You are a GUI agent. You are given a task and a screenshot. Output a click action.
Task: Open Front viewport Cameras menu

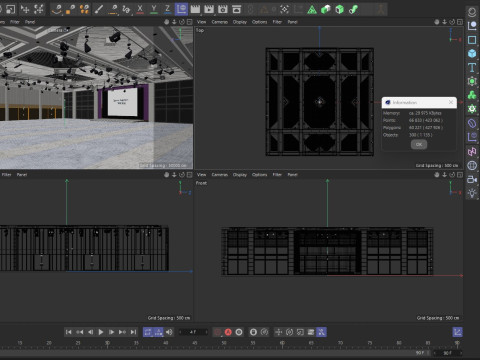220,175
